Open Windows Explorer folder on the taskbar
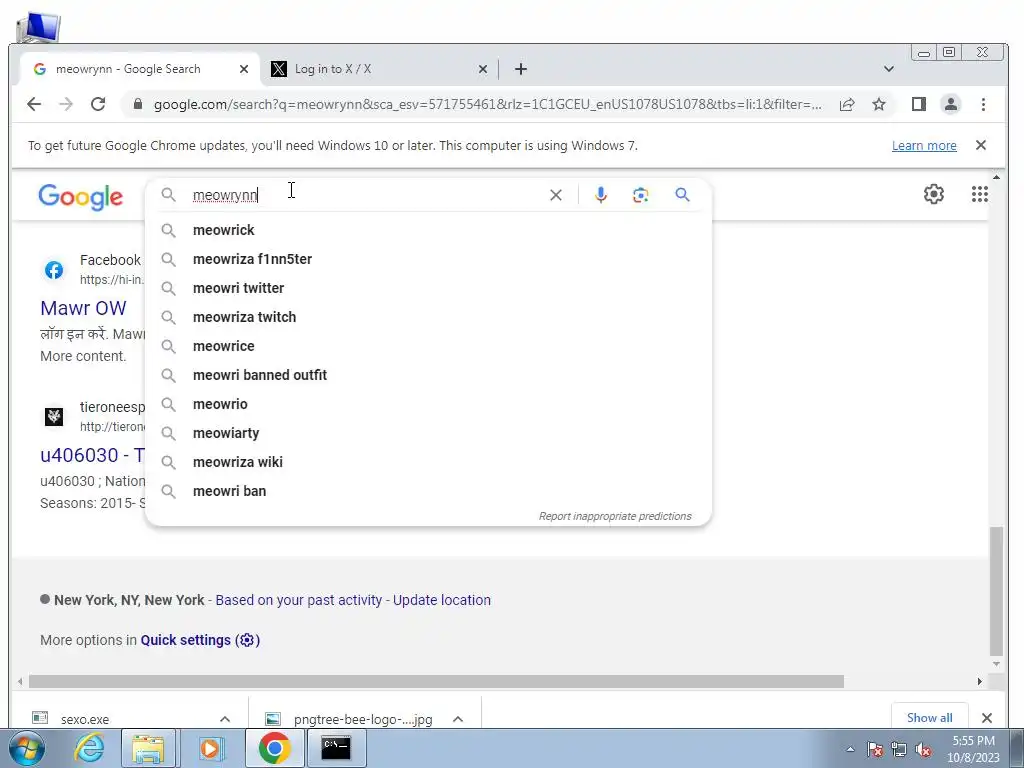This screenshot has width=1024, height=768. click(149, 748)
